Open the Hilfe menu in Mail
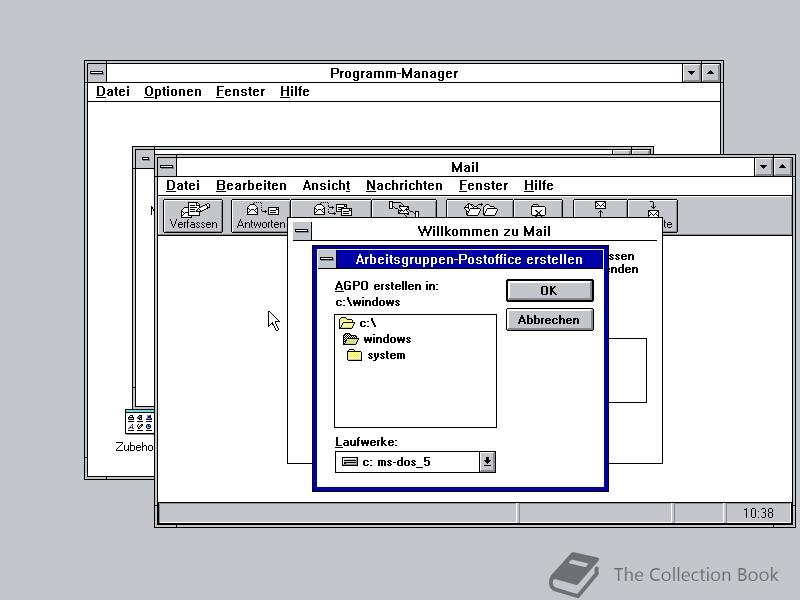 [x=538, y=185]
